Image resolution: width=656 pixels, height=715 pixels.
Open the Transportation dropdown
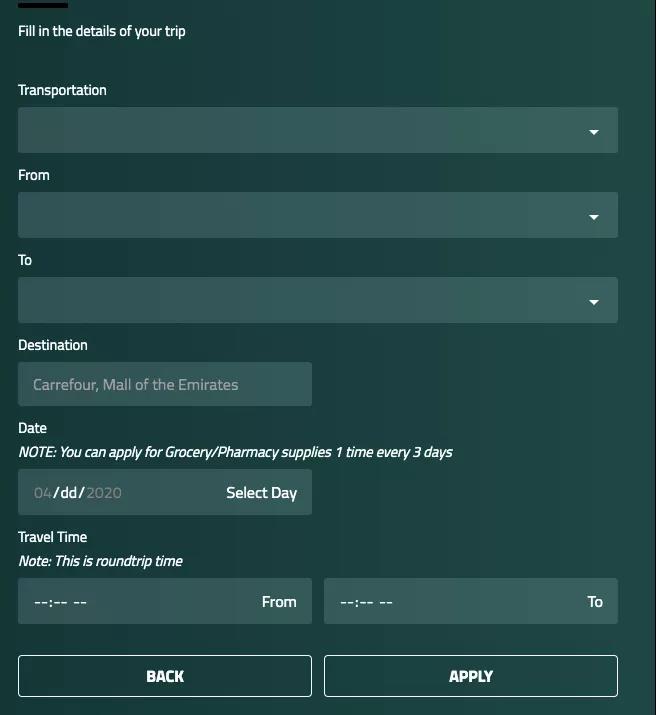point(300,131)
